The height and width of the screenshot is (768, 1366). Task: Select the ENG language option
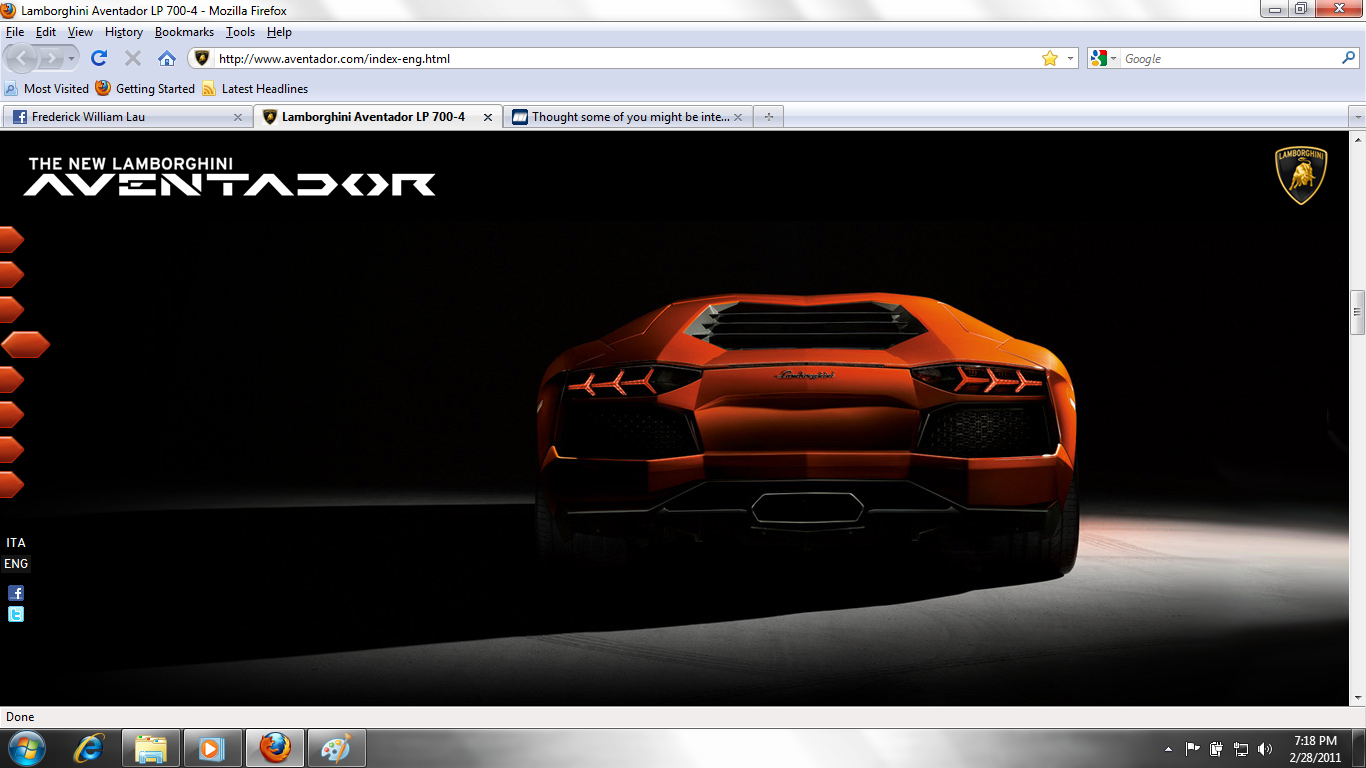tap(16, 564)
